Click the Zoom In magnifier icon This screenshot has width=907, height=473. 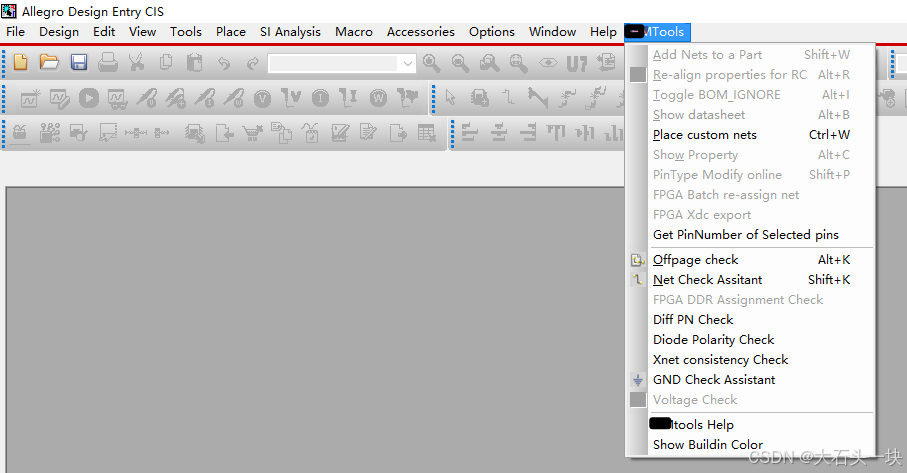point(432,62)
